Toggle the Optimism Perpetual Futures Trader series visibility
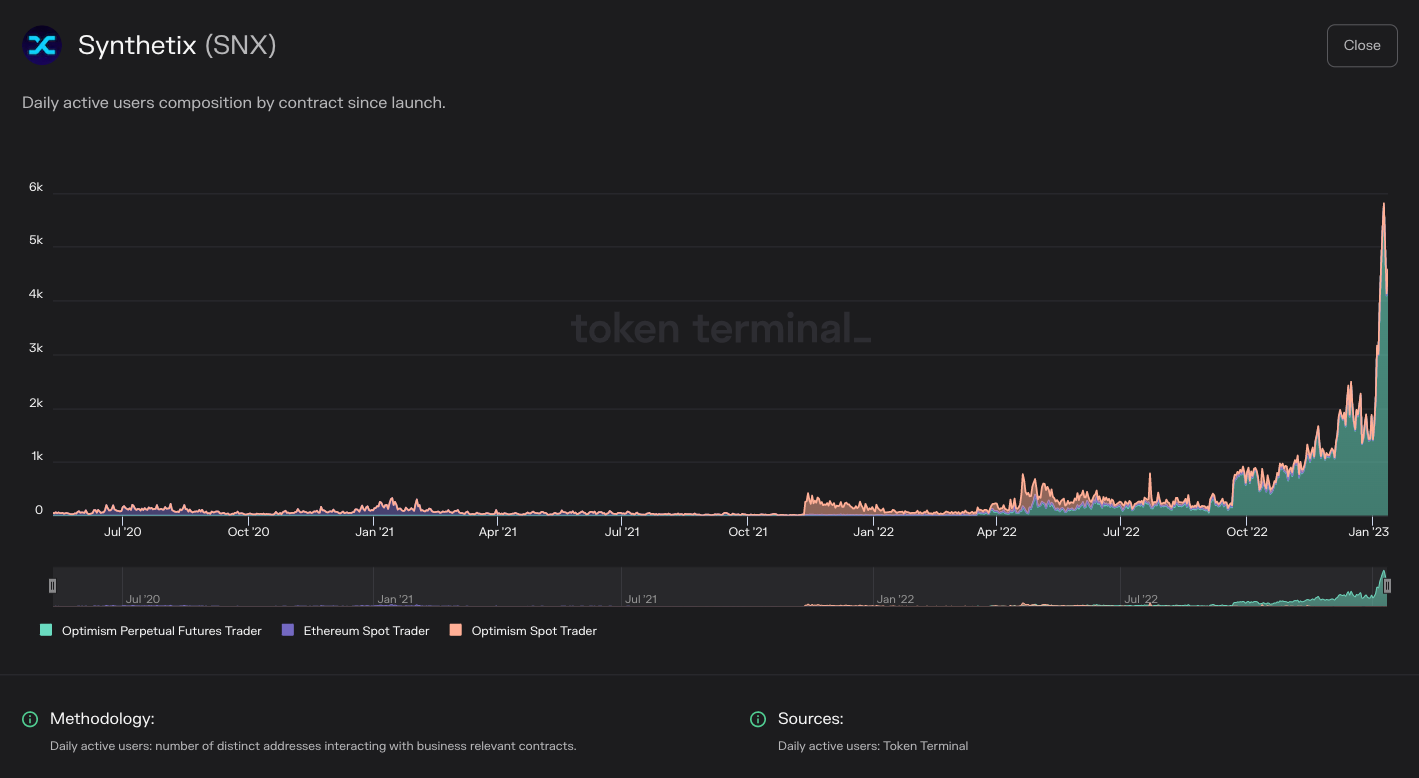 click(x=161, y=630)
